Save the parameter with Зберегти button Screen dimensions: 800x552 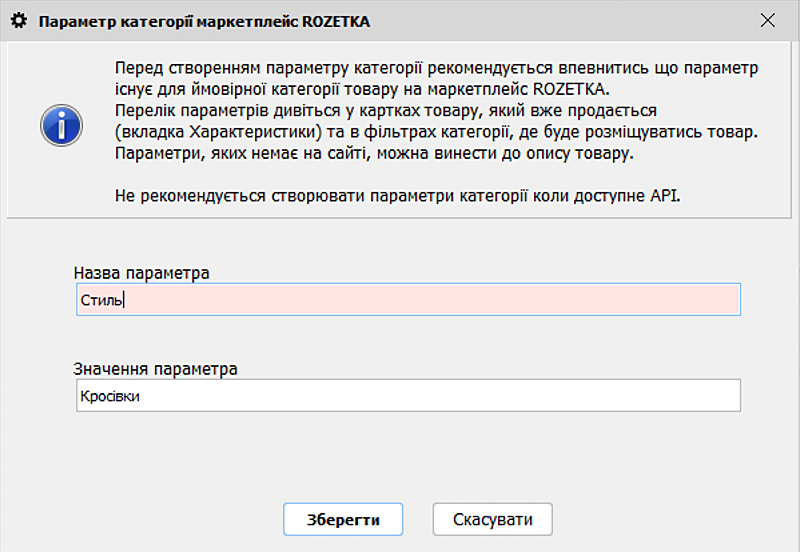343,519
